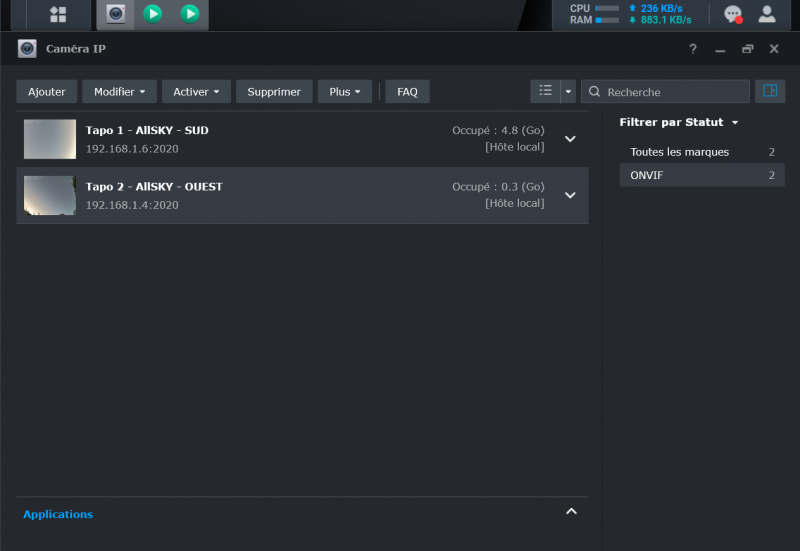
Task: Open the Modifier dropdown
Action: point(119,92)
